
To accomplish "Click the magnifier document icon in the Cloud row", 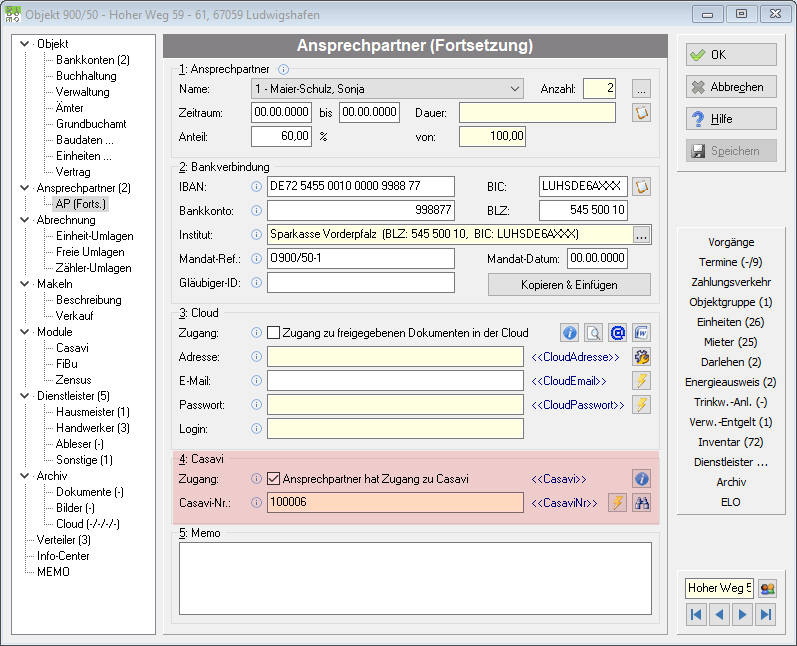I will (593, 333).
